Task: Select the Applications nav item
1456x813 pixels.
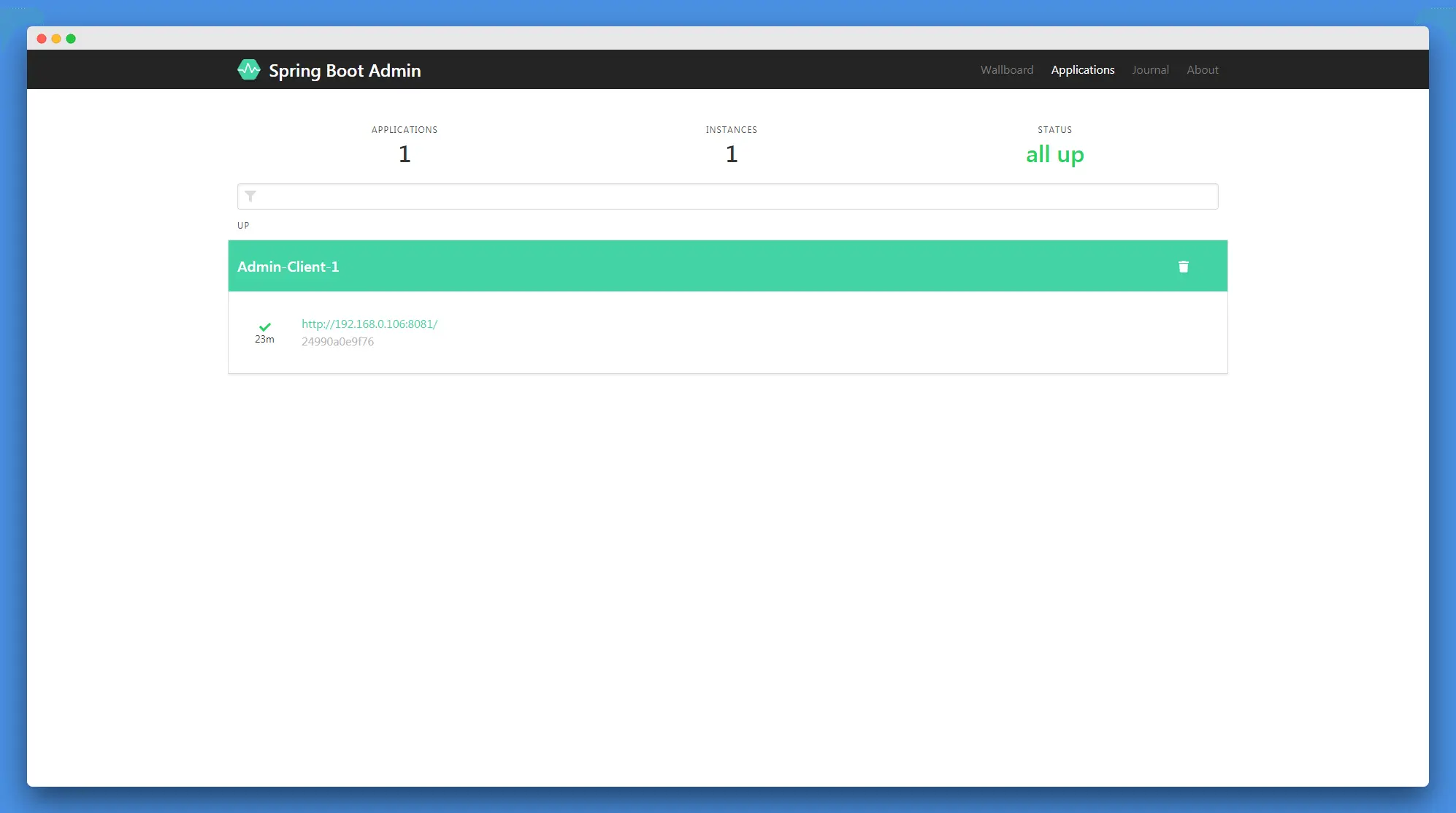Action: click(1082, 70)
